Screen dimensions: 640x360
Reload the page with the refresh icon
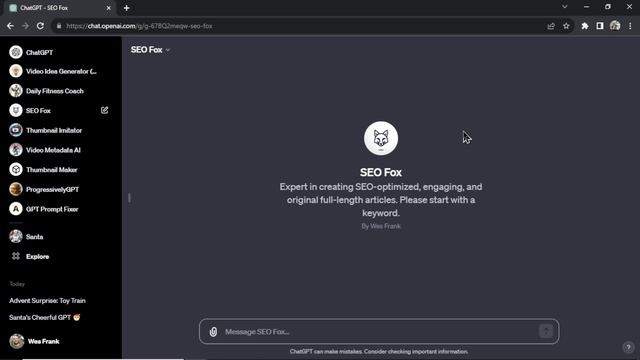coord(40,26)
